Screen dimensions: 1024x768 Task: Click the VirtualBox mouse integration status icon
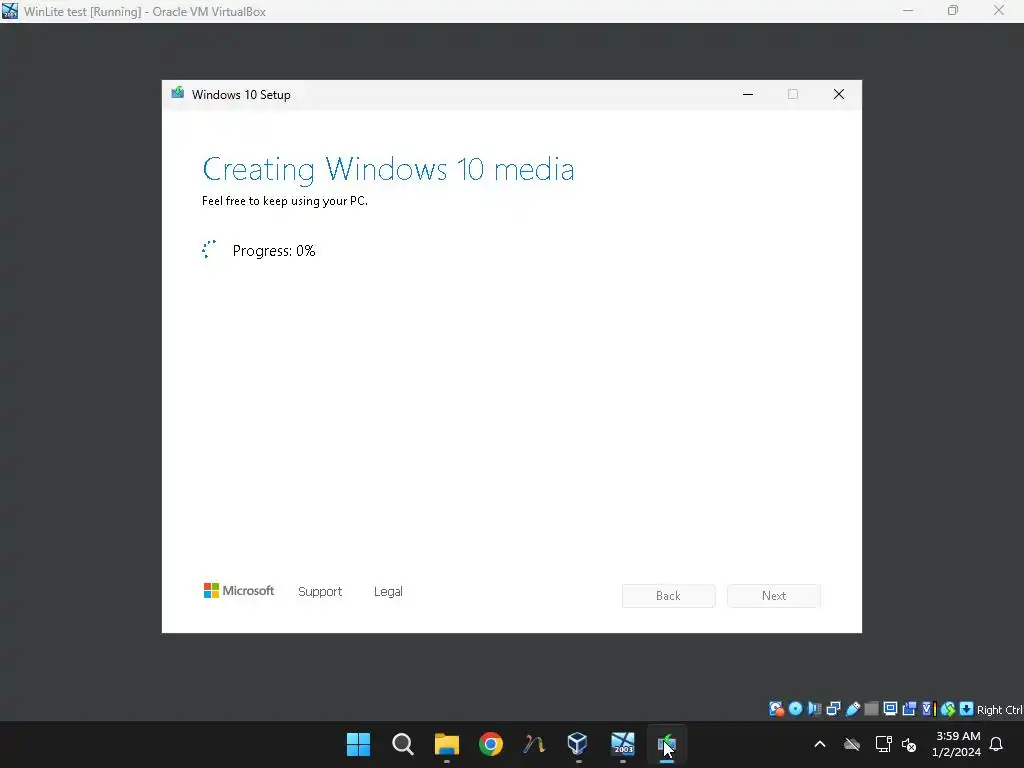click(x=948, y=709)
